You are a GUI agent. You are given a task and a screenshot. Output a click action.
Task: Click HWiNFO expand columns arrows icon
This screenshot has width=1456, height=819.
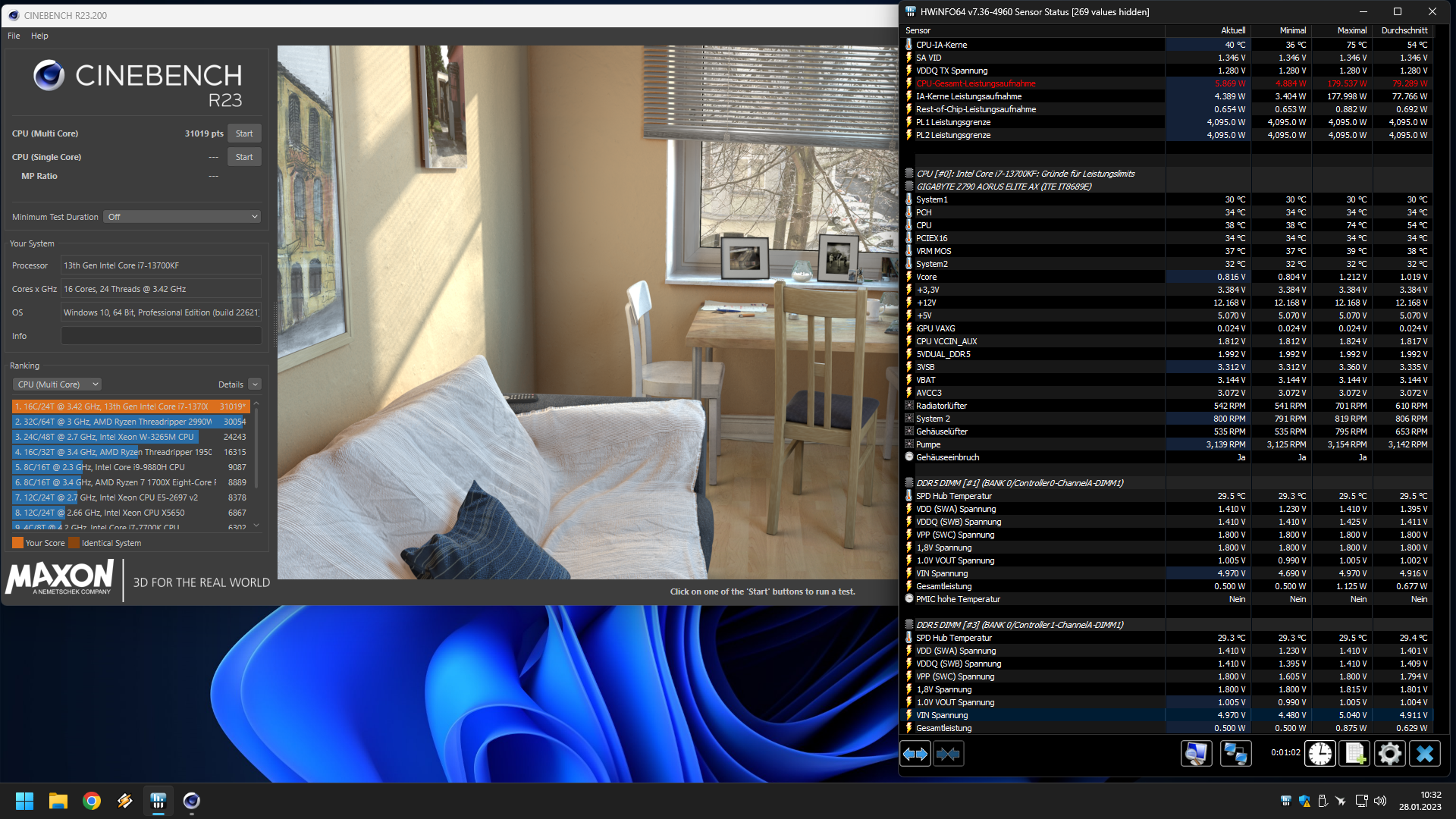(915, 754)
